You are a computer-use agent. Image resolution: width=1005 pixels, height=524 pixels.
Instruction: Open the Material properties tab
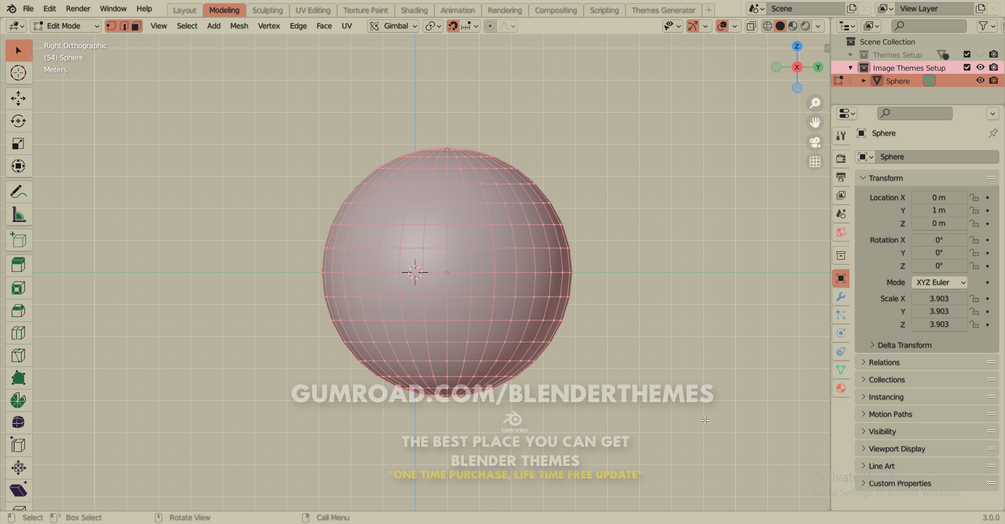tap(841, 388)
